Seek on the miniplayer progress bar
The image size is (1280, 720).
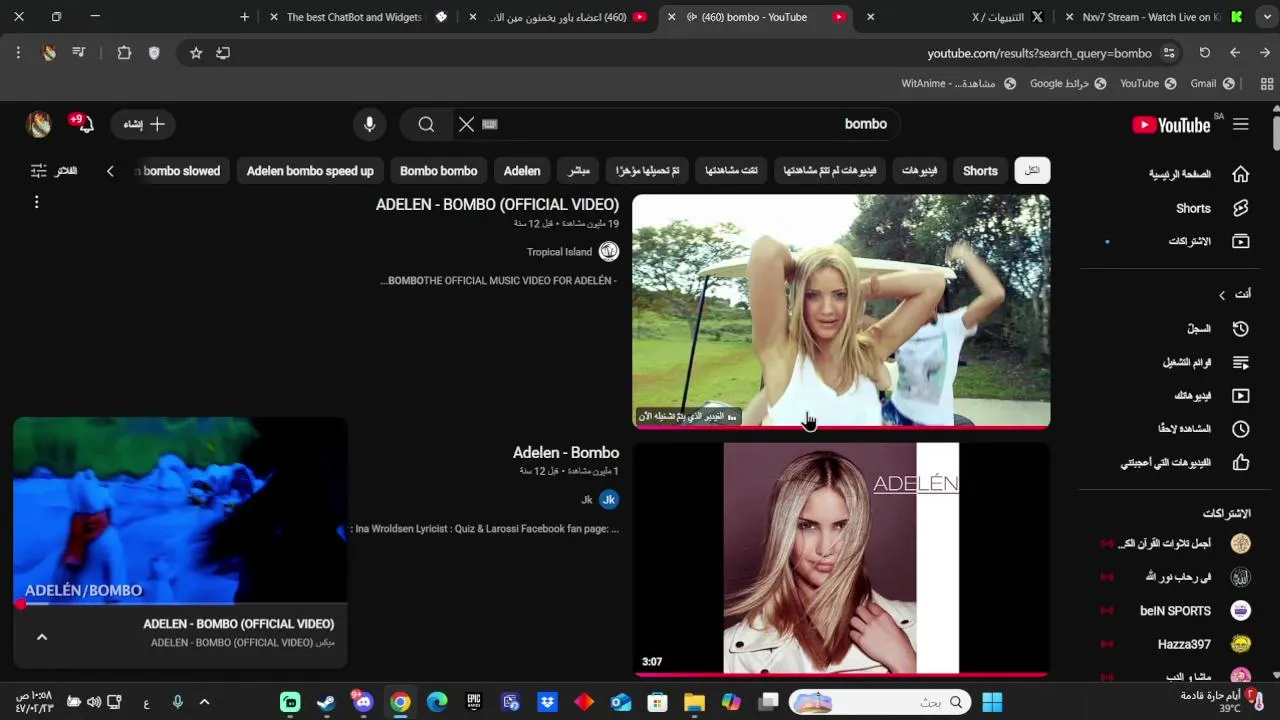[x=180, y=604]
